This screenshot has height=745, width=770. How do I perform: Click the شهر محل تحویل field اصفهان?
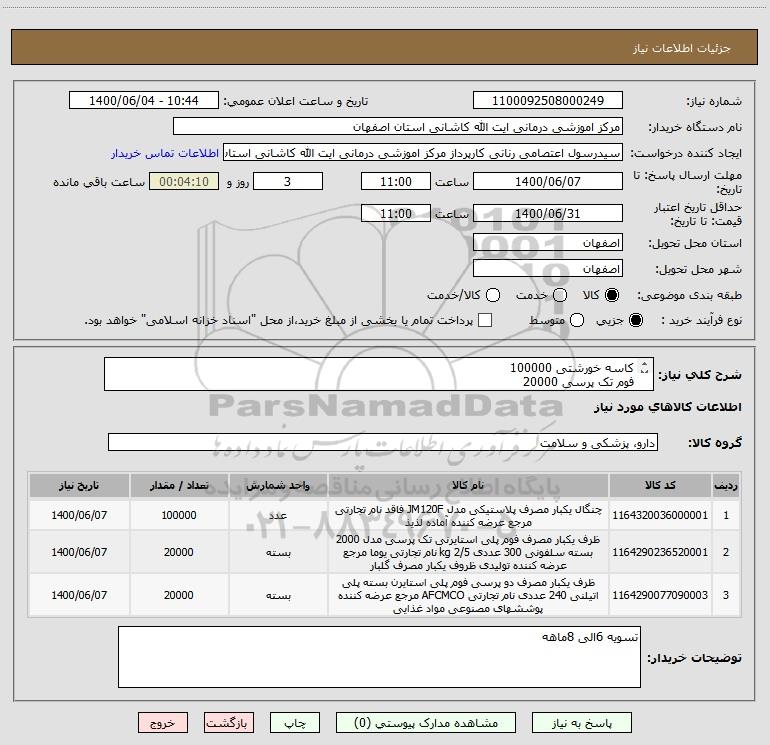(x=548, y=268)
